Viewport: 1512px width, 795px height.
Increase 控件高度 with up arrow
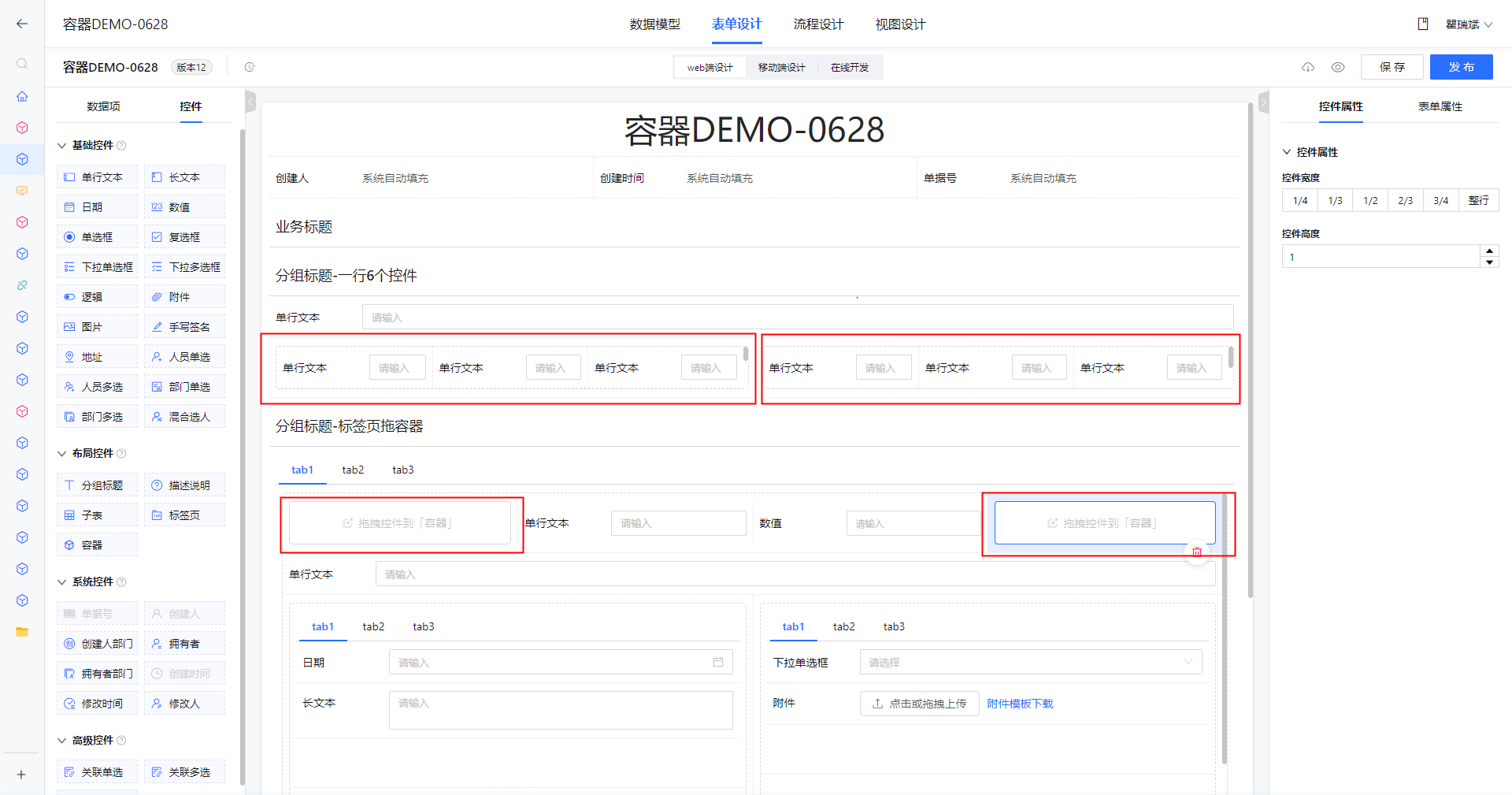(x=1489, y=251)
